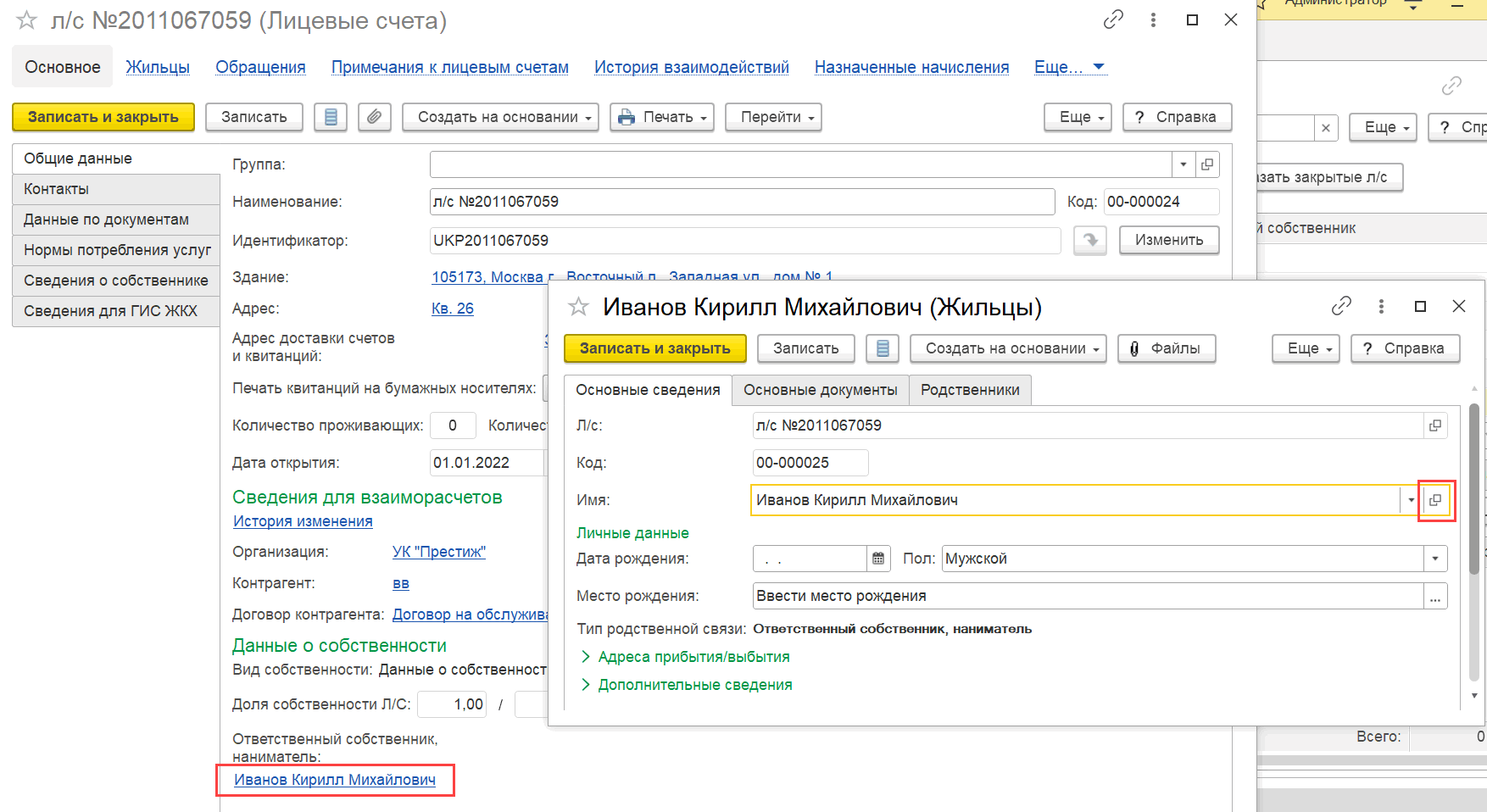Open Еще dropdown in account toolbar
Image resolution: width=1487 pixels, height=812 pixels.
click(1078, 117)
